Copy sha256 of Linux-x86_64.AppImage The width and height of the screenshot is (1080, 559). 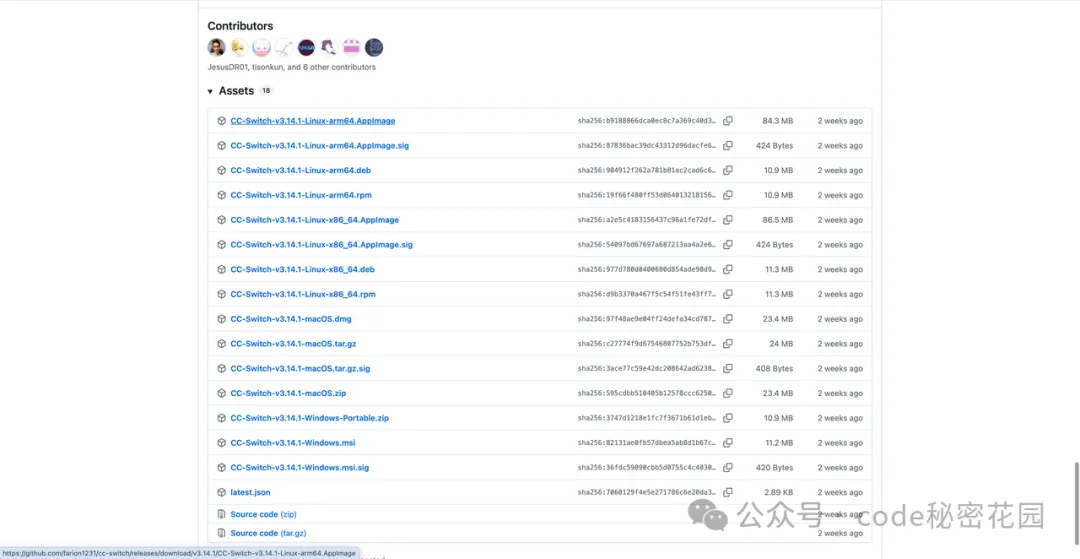coord(727,220)
